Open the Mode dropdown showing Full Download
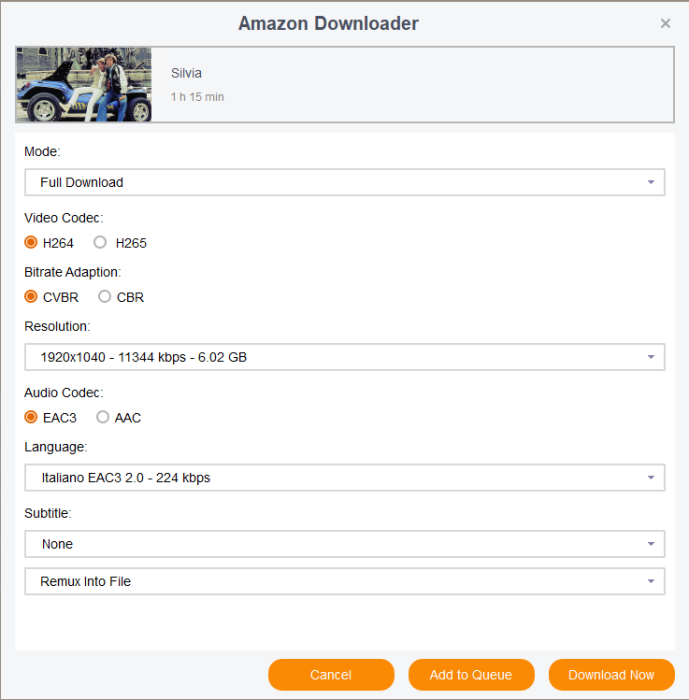Image resolution: width=689 pixels, height=700 pixels. 345,182
